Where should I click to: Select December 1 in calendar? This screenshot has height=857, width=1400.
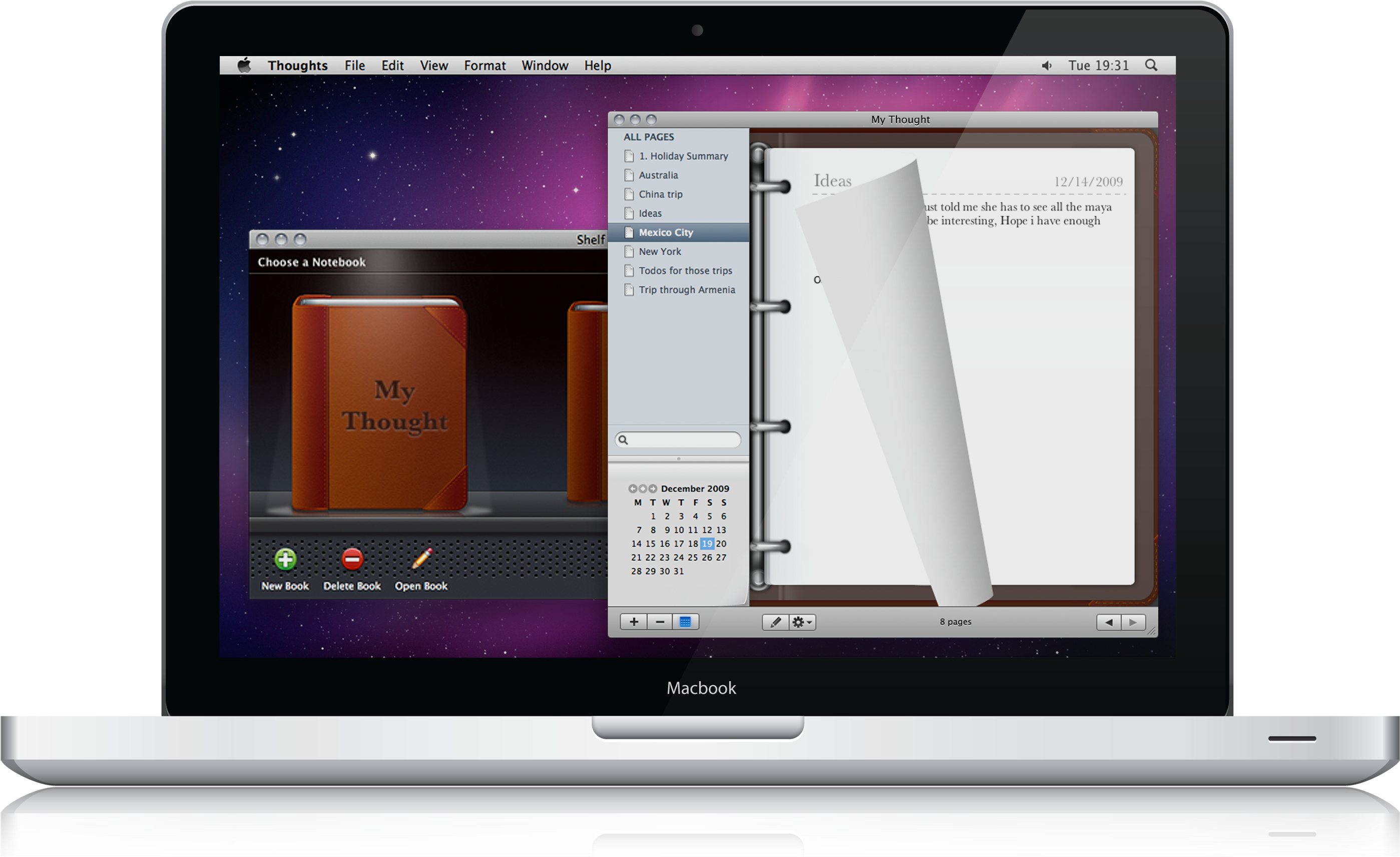click(653, 517)
